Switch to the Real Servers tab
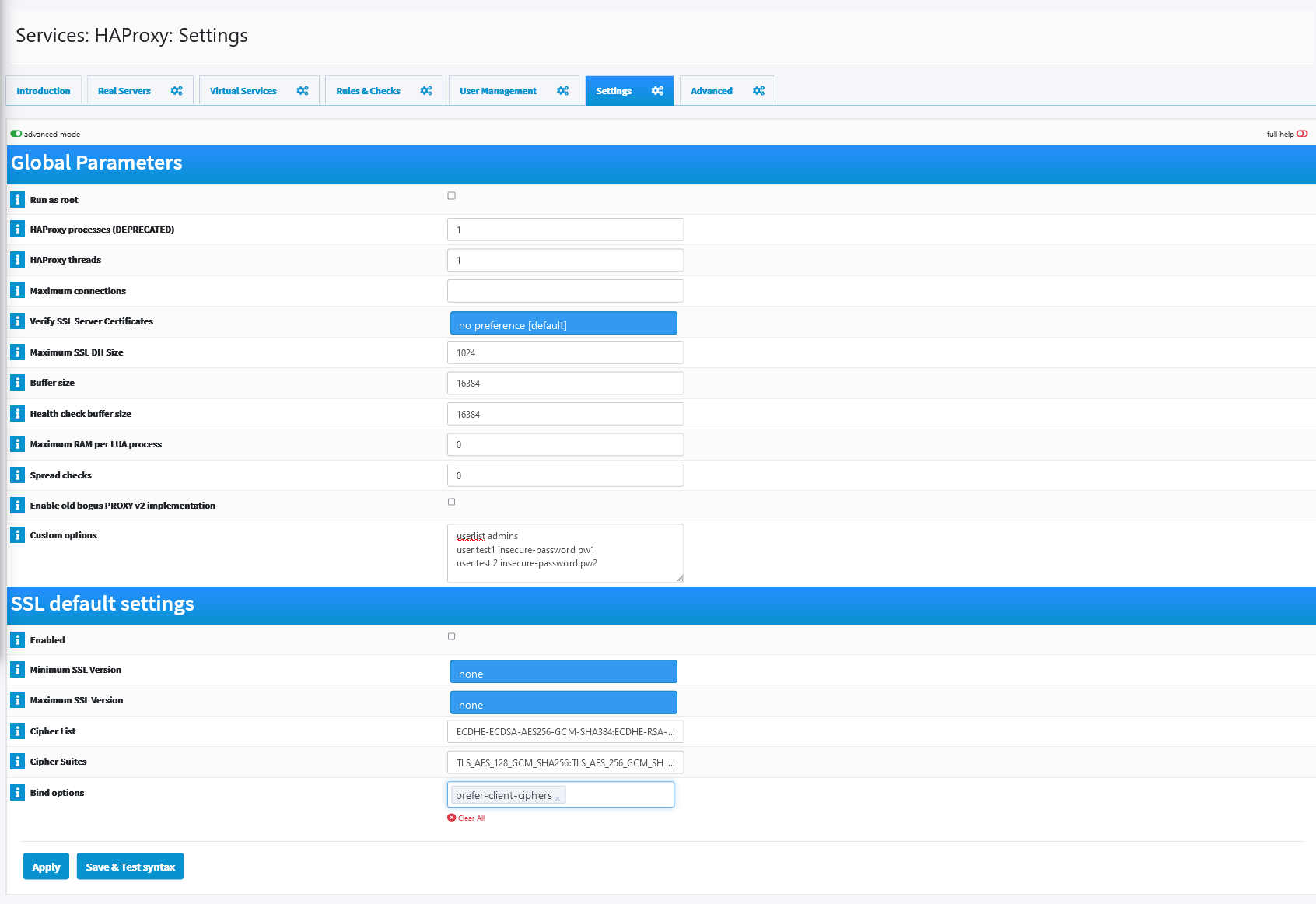The width and height of the screenshot is (1316, 904). [124, 91]
